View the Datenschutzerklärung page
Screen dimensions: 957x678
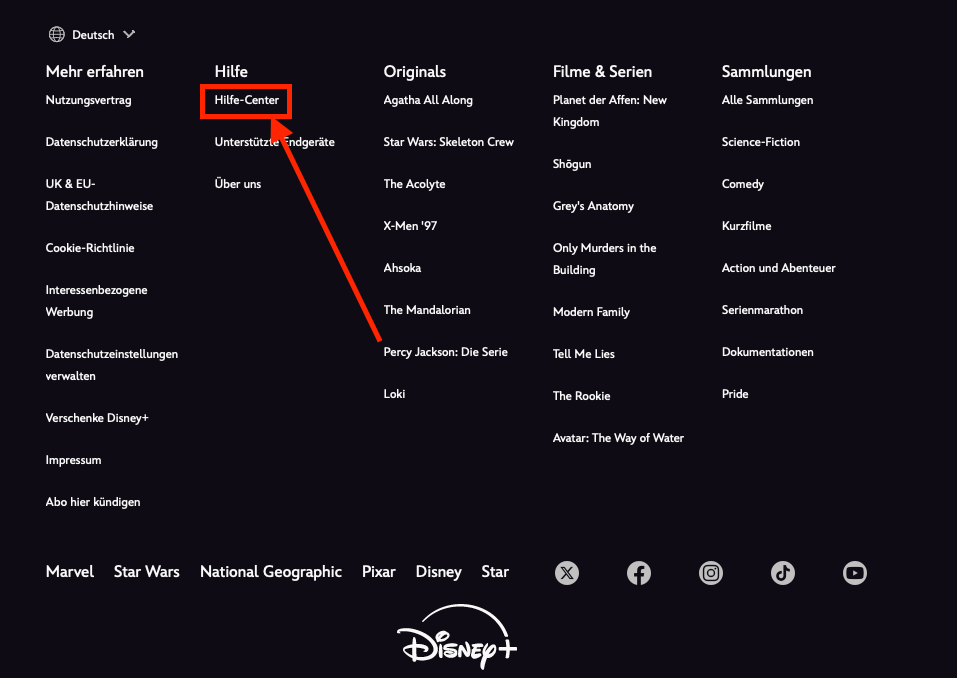[x=100, y=141]
